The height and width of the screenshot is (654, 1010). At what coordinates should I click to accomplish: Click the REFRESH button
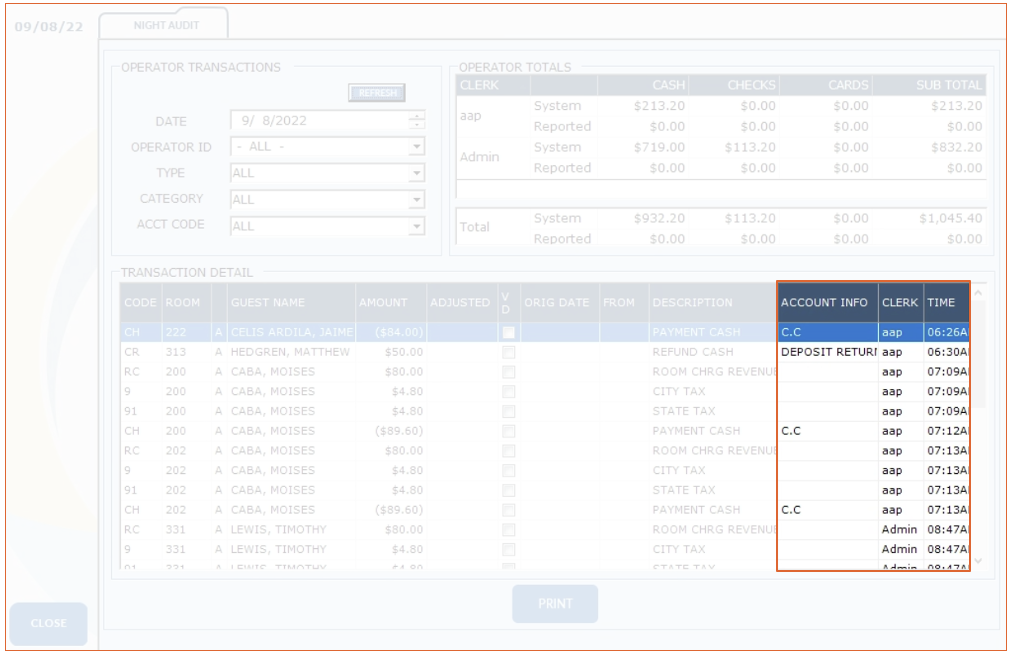pyautogui.click(x=377, y=93)
